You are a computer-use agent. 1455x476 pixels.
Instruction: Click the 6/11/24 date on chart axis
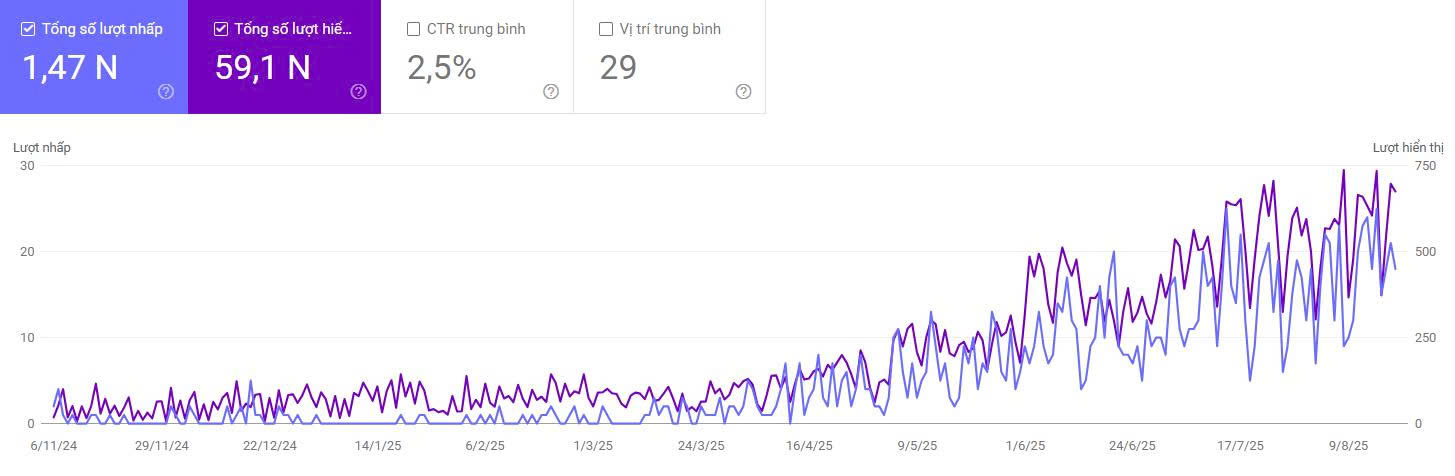tap(54, 446)
